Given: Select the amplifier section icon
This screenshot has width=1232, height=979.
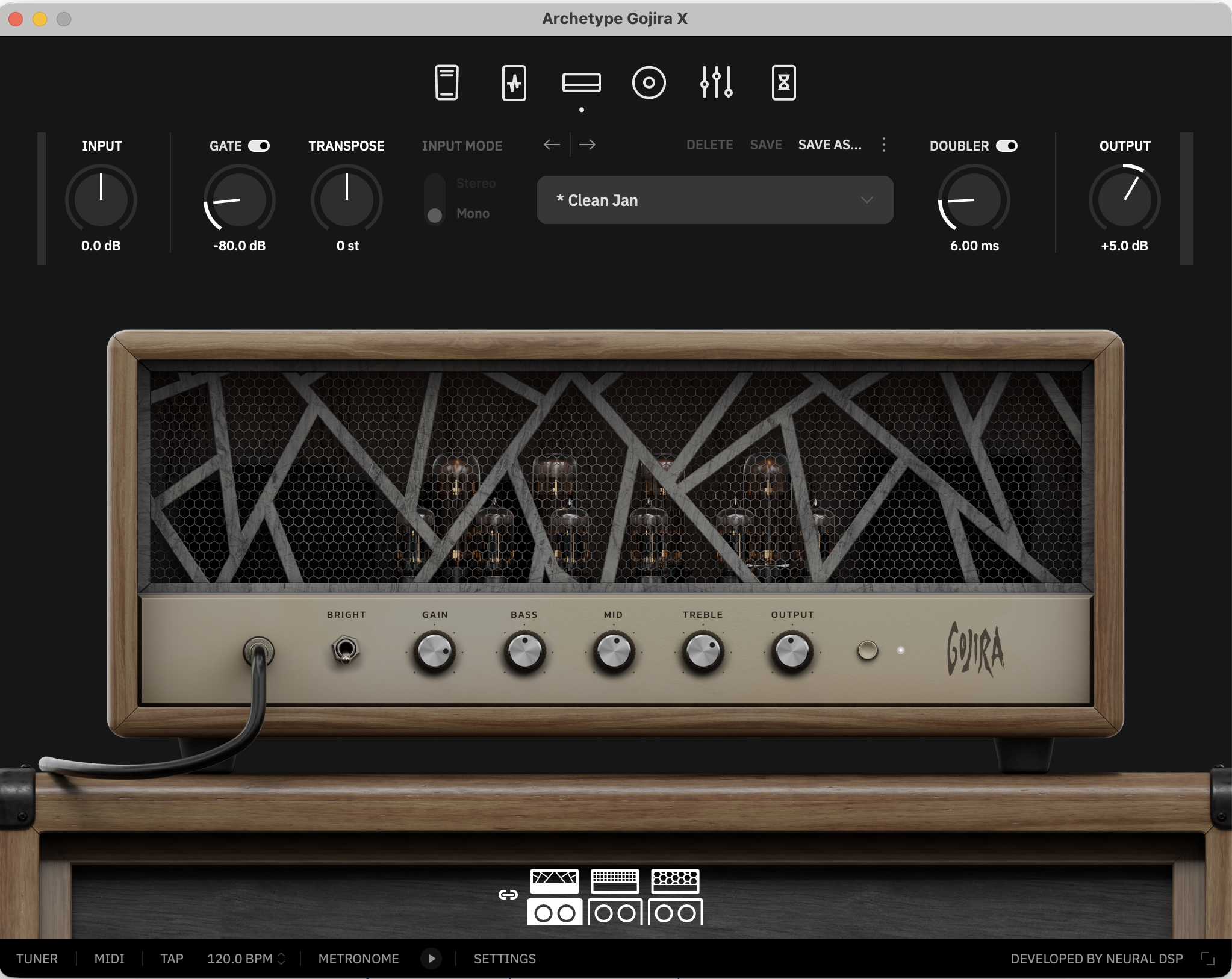Looking at the screenshot, I should (x=582, y=82).
